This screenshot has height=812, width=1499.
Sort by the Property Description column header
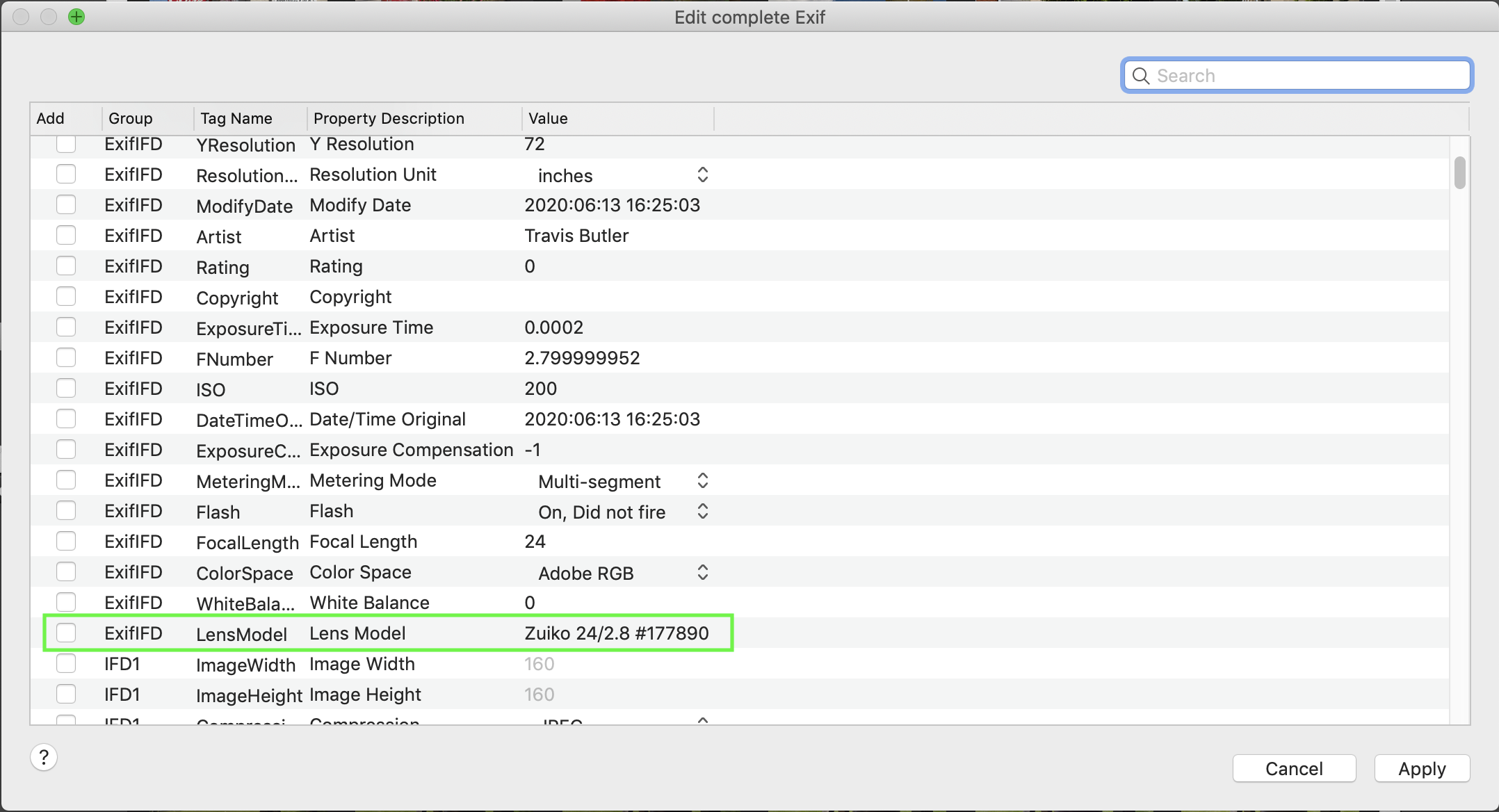[414, 118]
